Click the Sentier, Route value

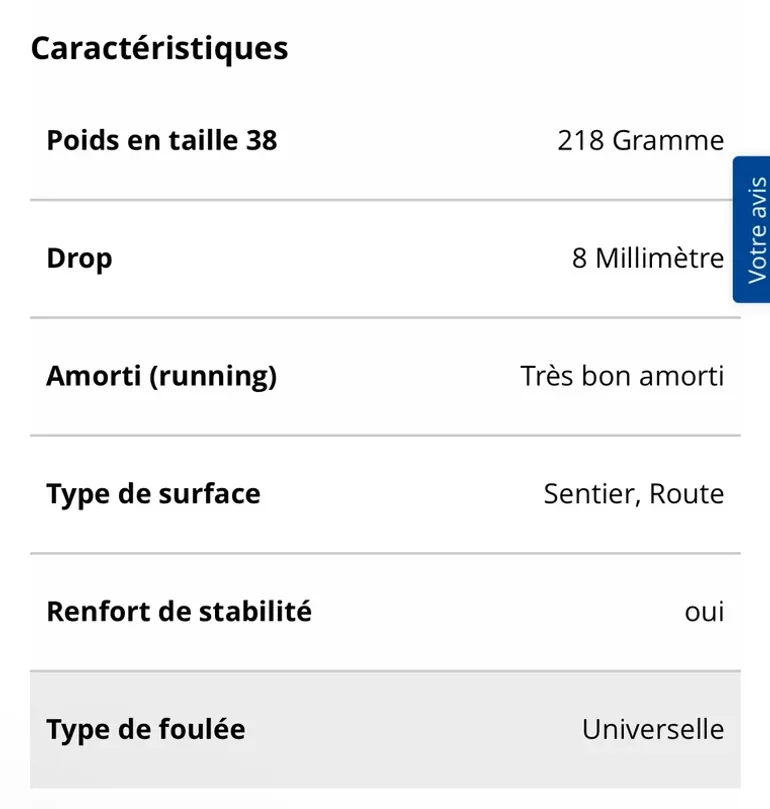click(634, 494)
